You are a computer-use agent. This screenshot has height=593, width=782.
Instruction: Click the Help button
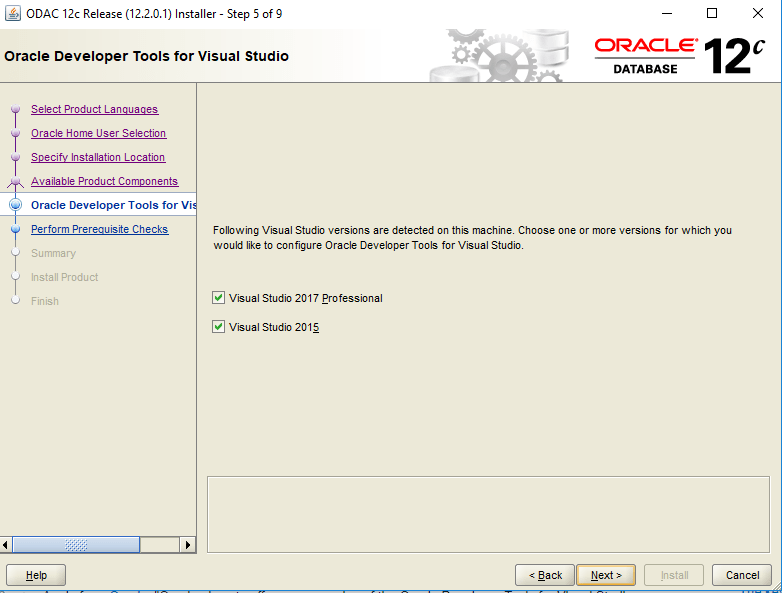[36, 575]
